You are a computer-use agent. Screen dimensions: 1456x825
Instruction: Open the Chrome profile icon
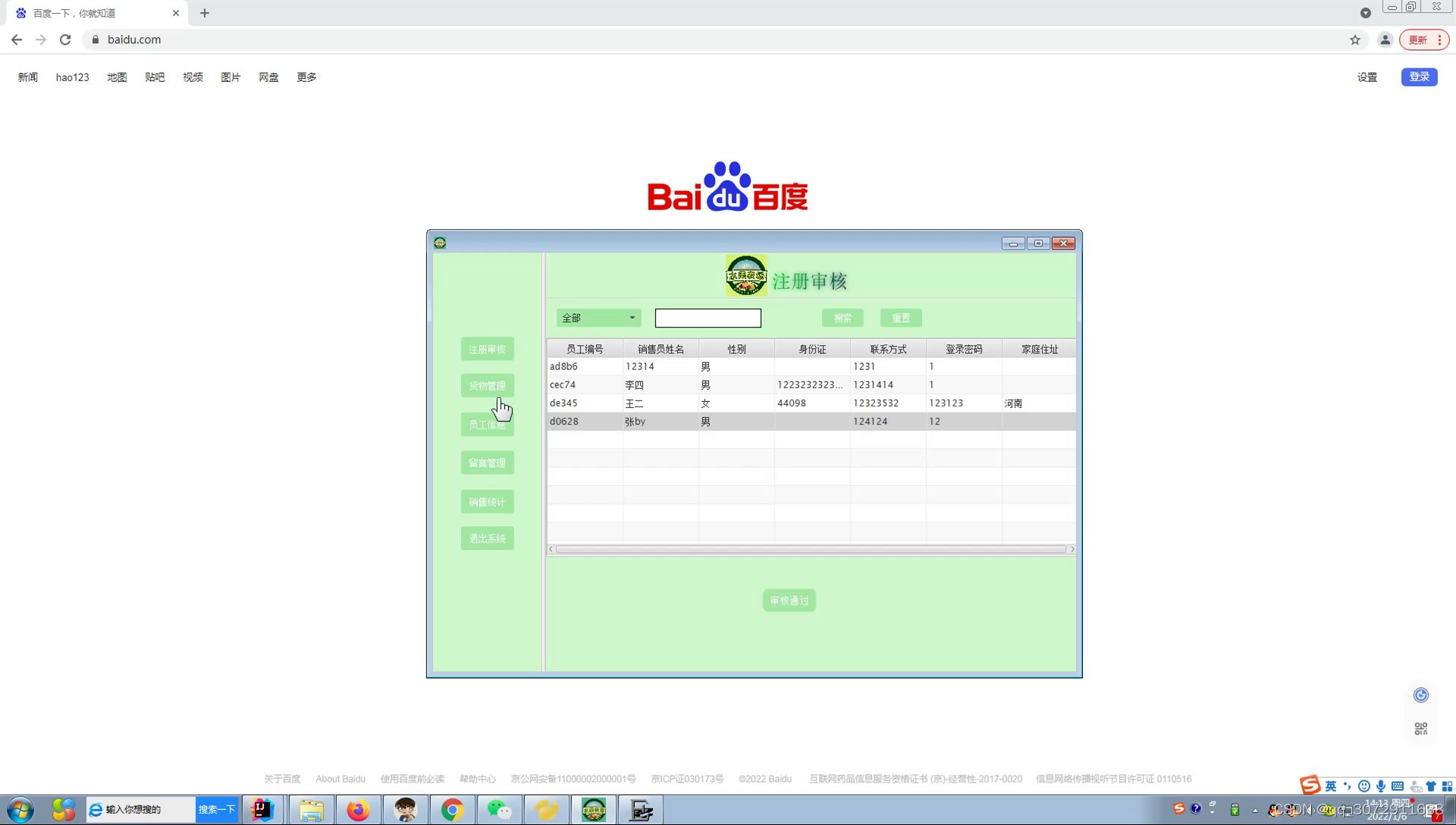coord(1385,39)
